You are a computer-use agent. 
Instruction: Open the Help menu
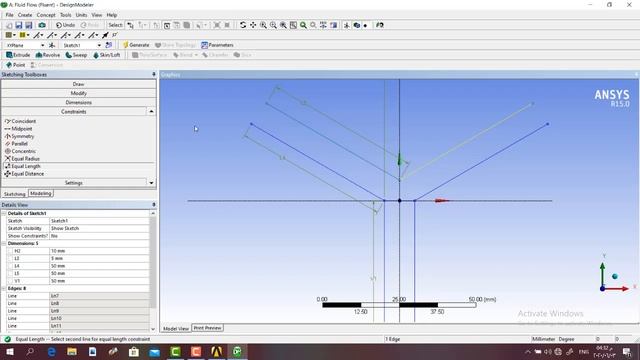112,15
